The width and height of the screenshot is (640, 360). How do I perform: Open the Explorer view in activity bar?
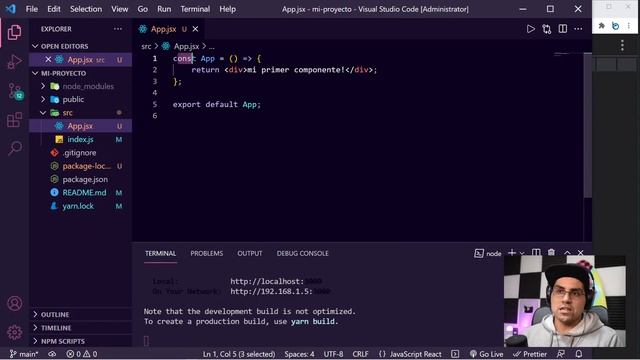14,32
